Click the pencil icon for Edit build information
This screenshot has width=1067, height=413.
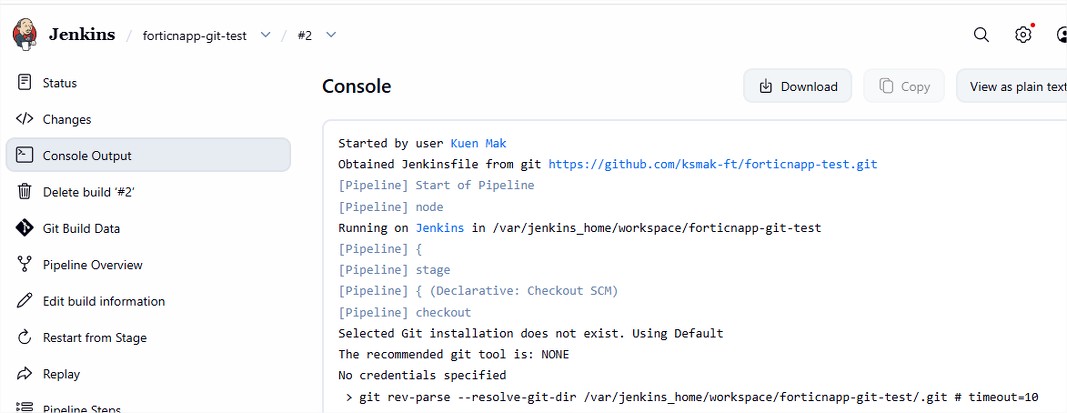24,301
